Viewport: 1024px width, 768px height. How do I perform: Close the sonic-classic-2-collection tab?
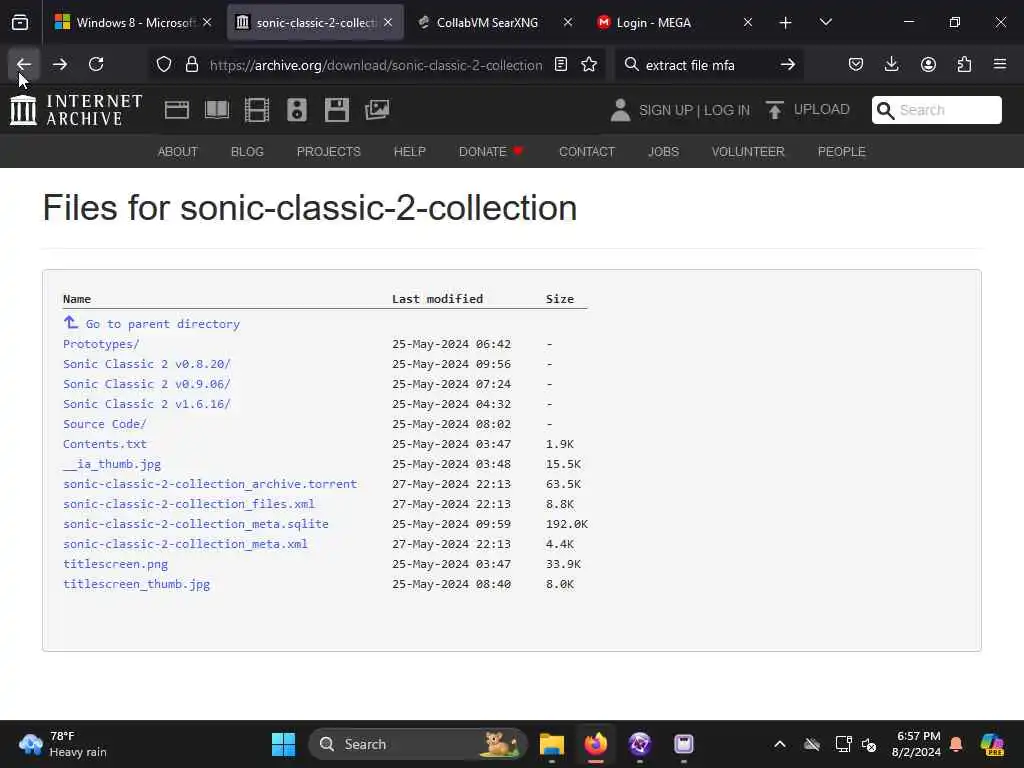(x=388, y=22)
